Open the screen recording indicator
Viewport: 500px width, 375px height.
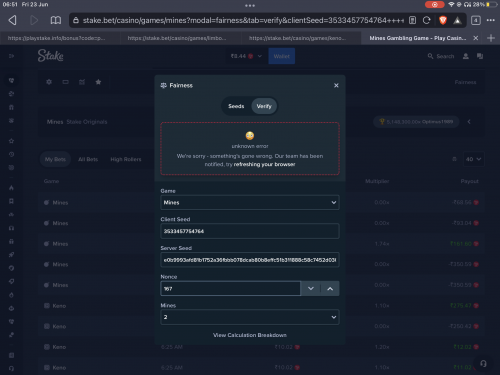click(x=434, y=5)
